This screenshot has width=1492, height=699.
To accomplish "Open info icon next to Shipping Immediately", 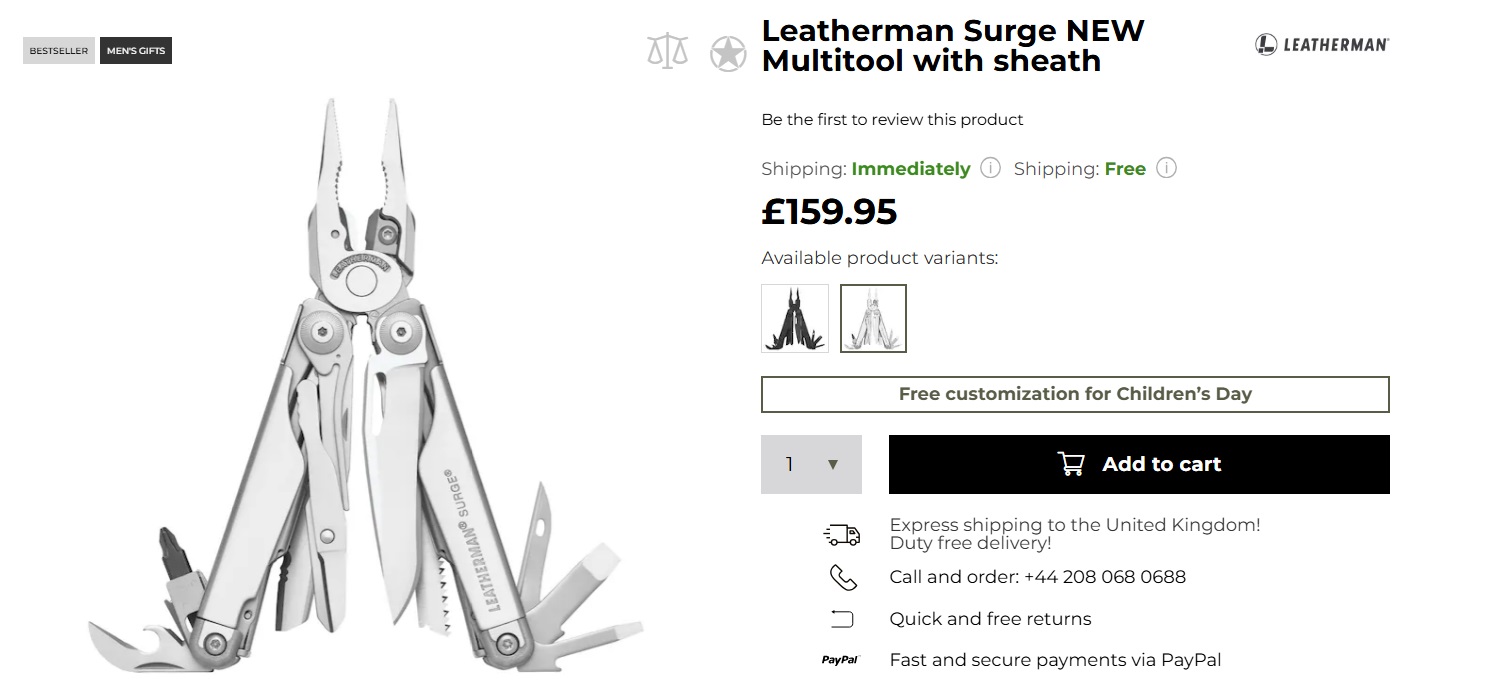I will [990, 168].
